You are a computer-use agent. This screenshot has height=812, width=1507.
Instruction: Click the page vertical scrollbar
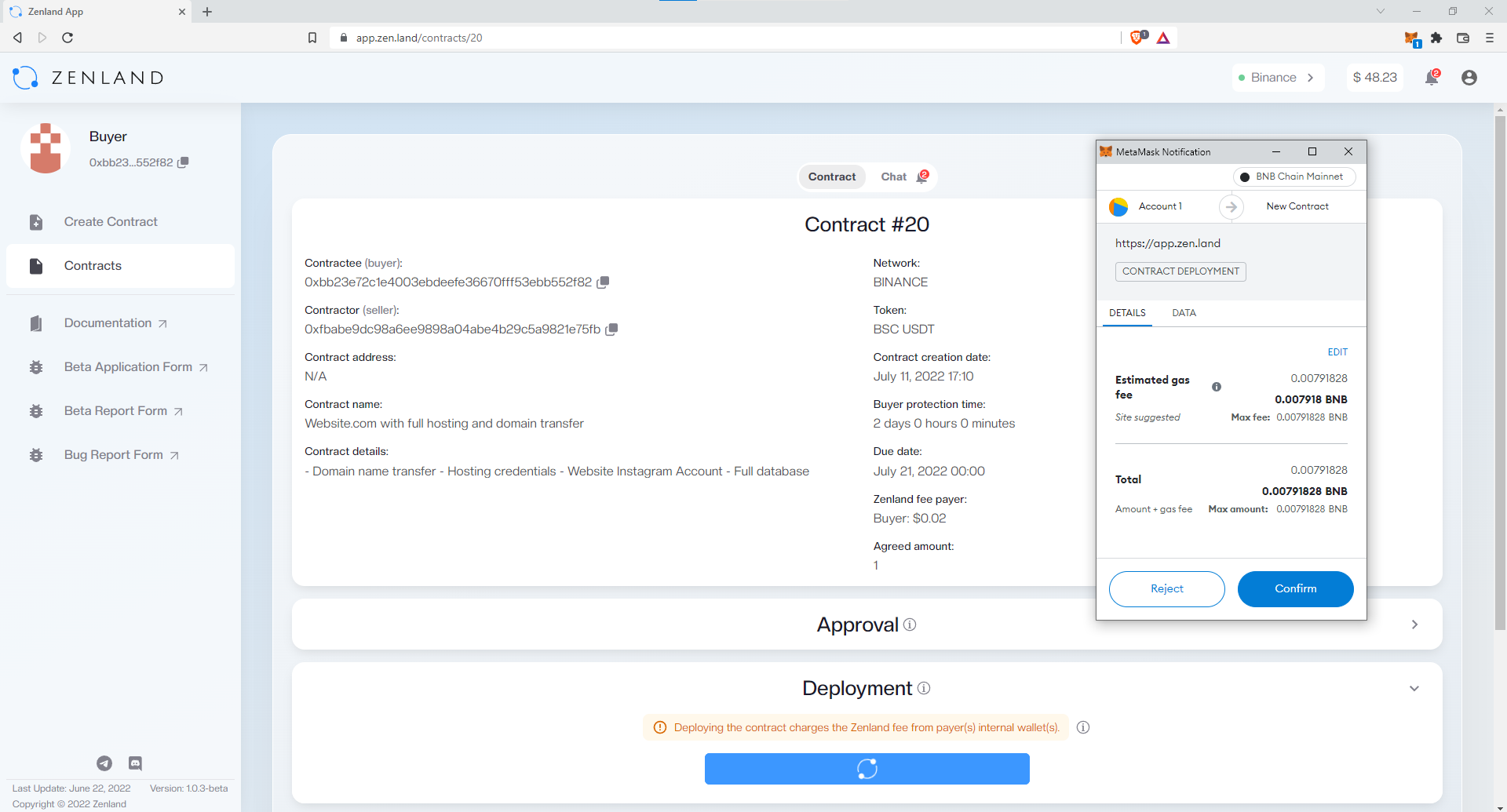tap(1500, 373)
